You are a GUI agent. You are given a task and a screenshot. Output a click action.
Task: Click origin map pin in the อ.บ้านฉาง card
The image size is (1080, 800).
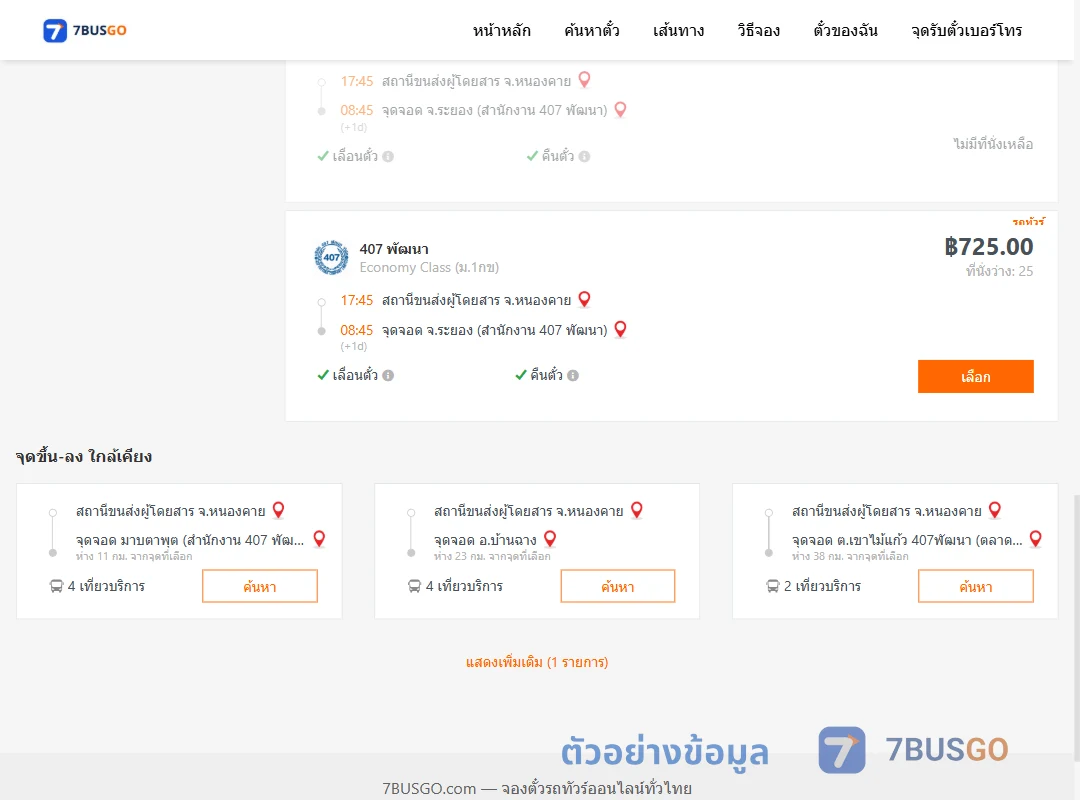tap(637, 510)
